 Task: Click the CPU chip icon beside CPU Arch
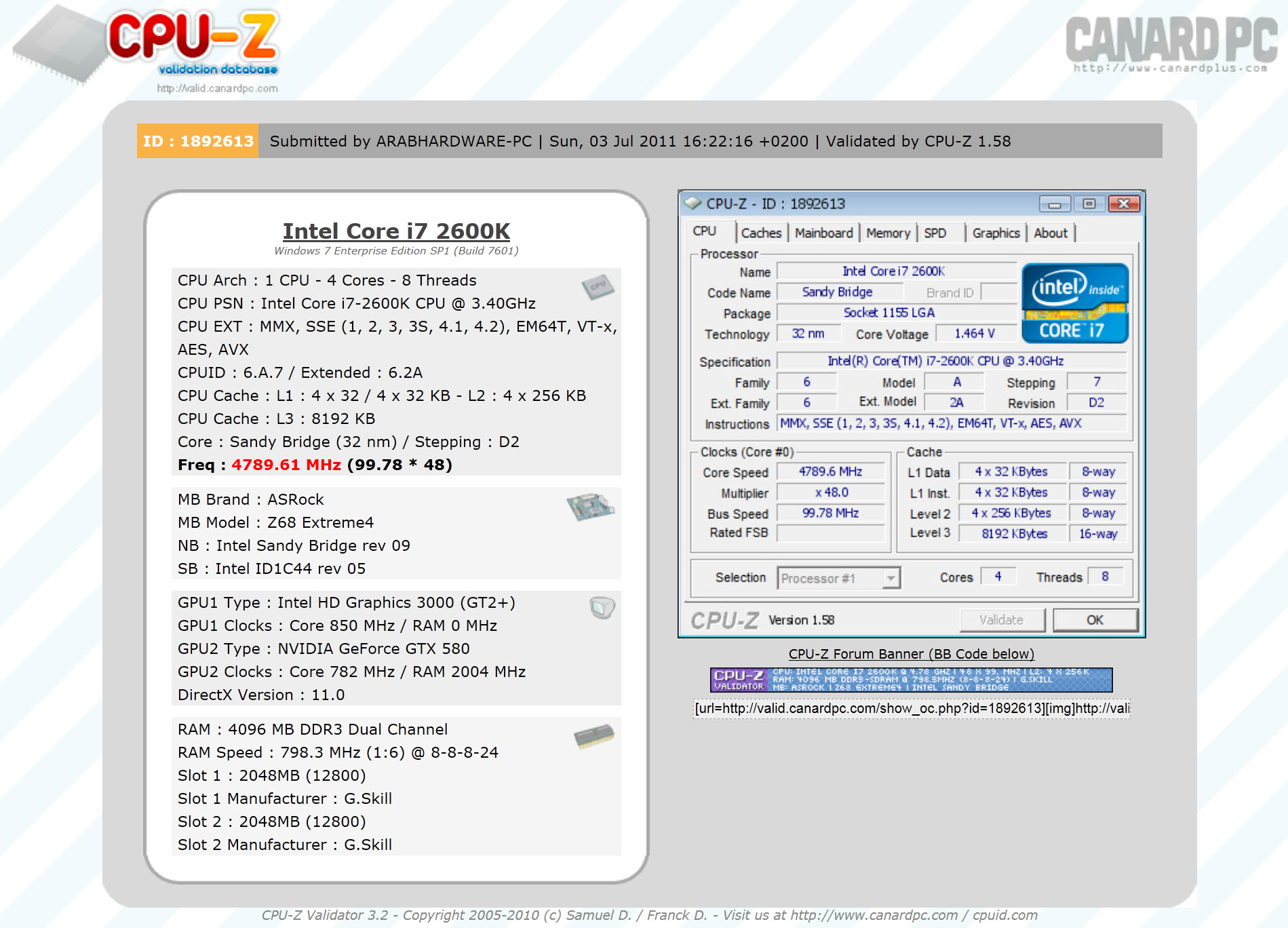(x=598, y=286)
